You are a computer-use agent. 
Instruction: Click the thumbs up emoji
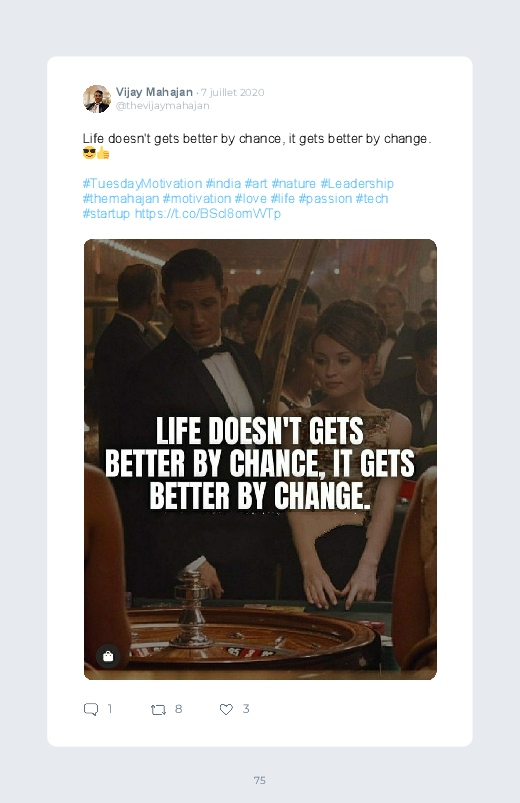point(103,153)
